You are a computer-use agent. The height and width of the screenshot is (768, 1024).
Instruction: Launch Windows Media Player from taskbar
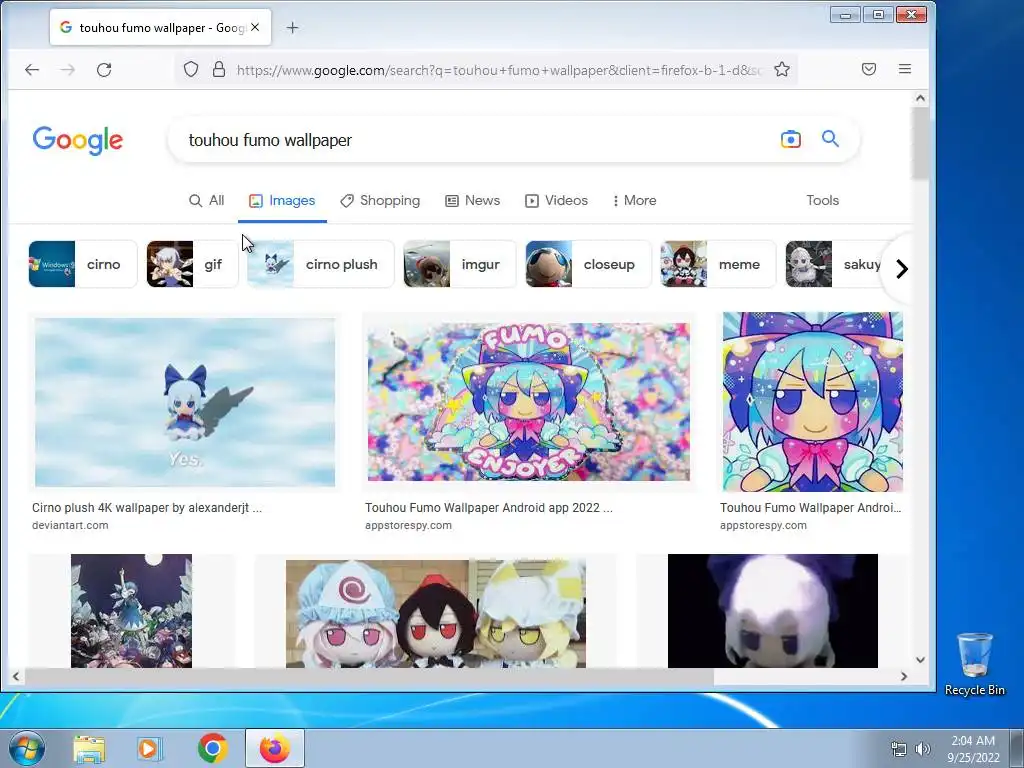point(149,748)
